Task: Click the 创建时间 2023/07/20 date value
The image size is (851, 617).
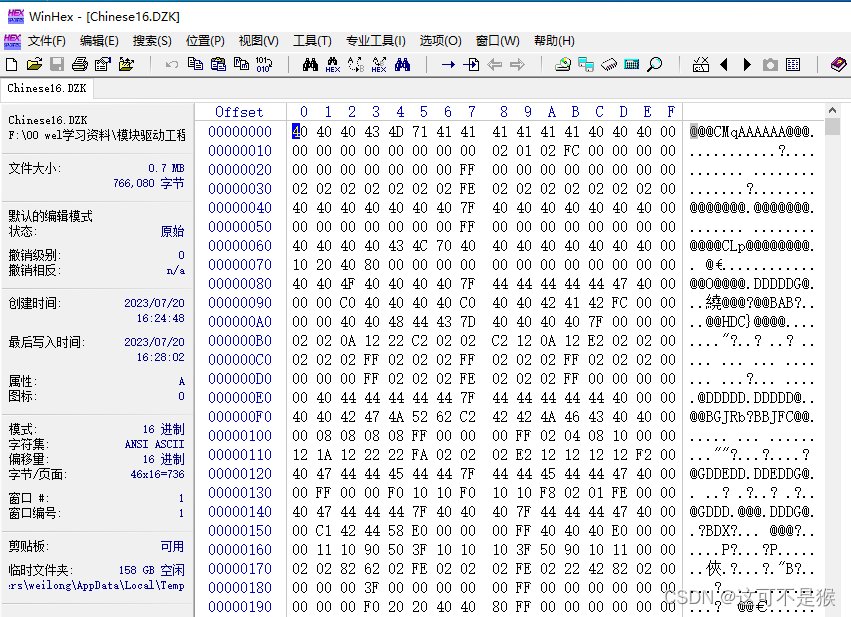Action: 154,303
